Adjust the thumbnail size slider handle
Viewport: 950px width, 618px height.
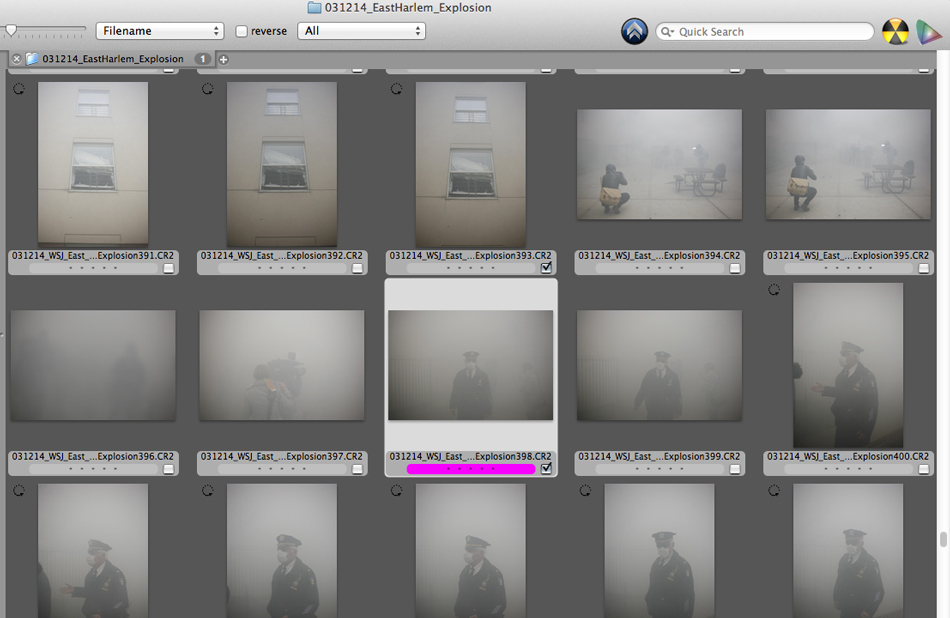(x=11, y=30)
